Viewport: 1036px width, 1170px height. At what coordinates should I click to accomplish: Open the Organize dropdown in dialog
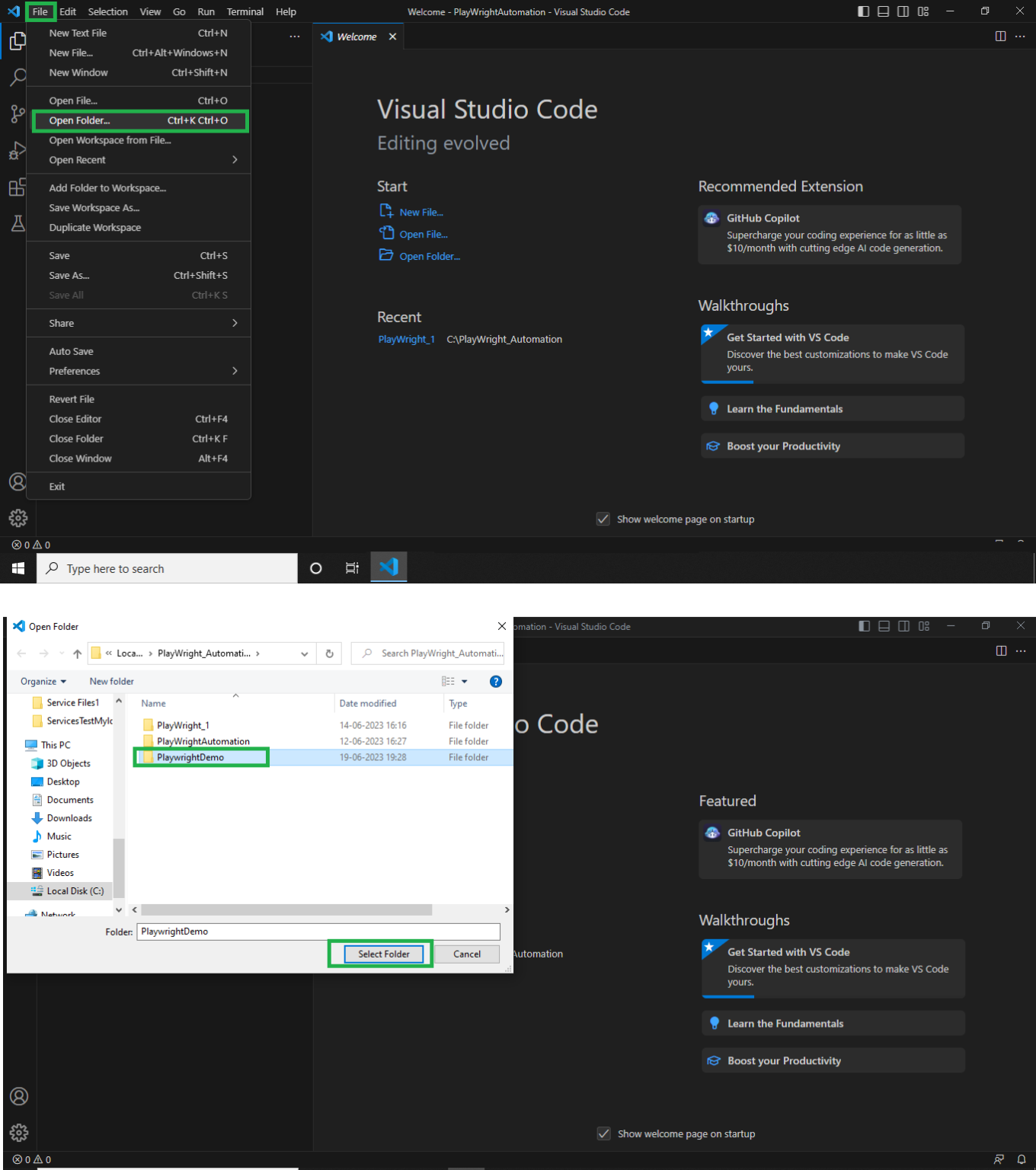point(43,682)
